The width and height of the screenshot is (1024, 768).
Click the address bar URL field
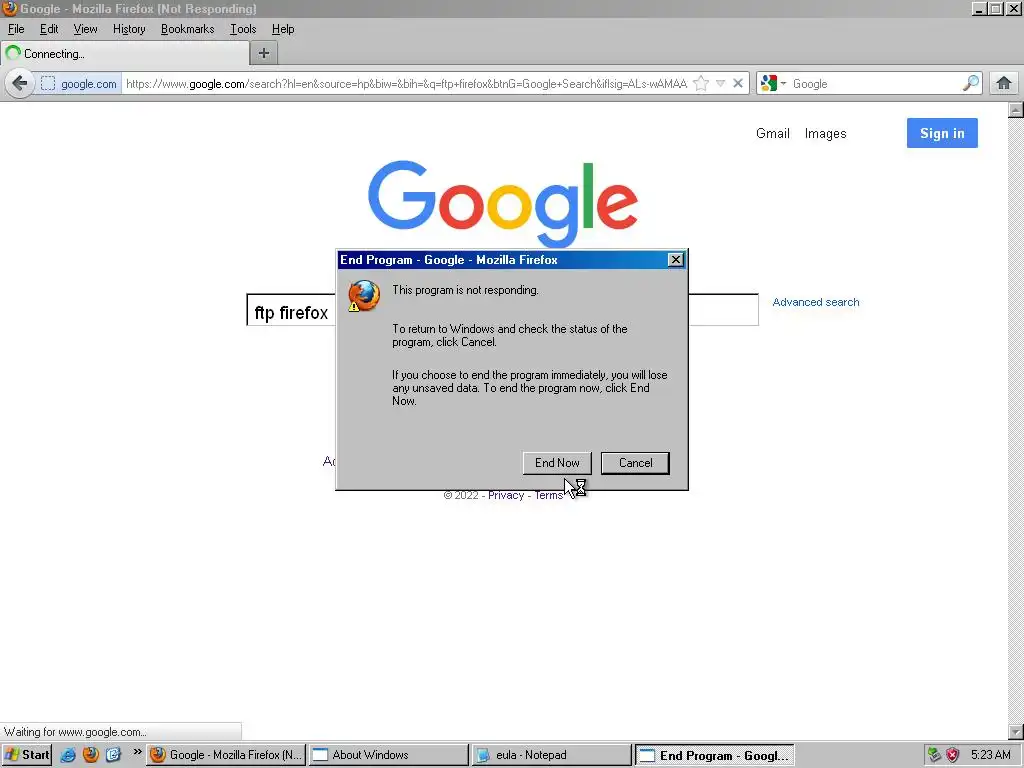406,84
